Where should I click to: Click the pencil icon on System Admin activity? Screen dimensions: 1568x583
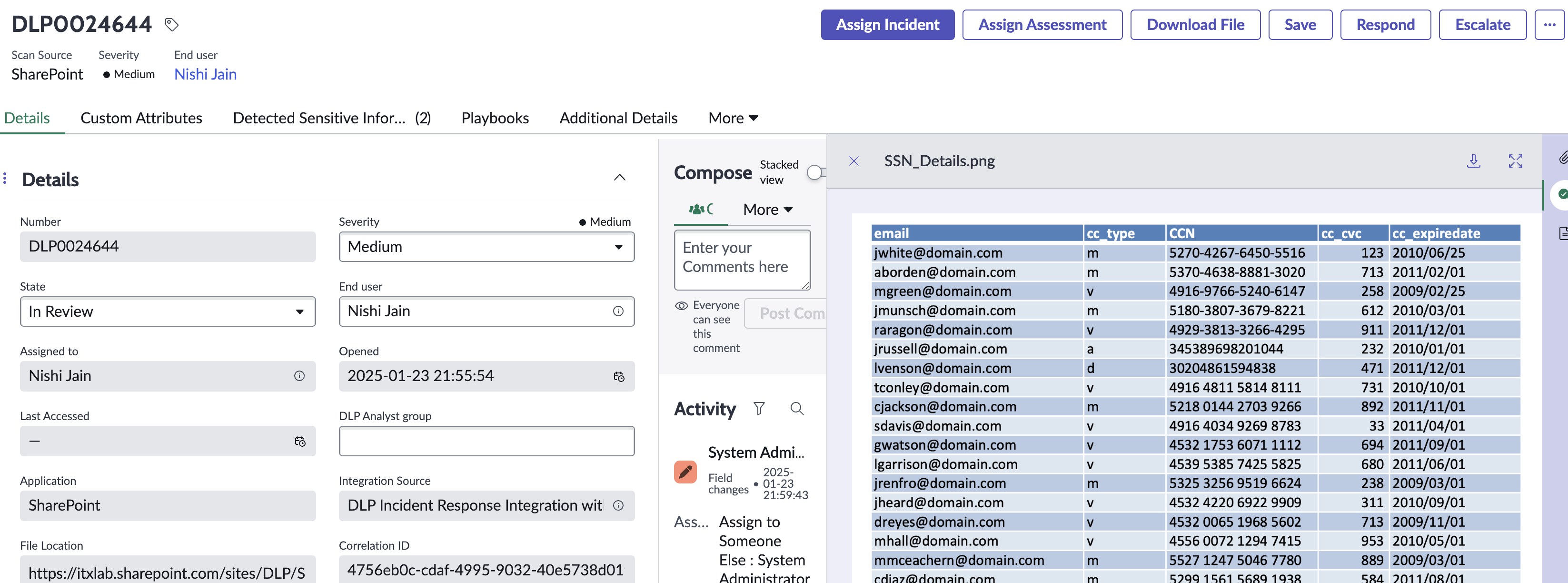[685, 472]
